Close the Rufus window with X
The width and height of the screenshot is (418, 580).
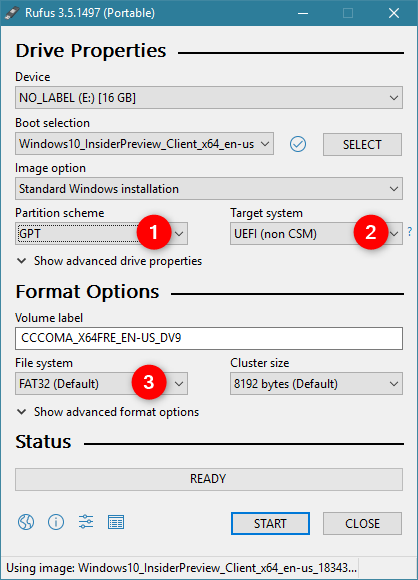(394, 13)
